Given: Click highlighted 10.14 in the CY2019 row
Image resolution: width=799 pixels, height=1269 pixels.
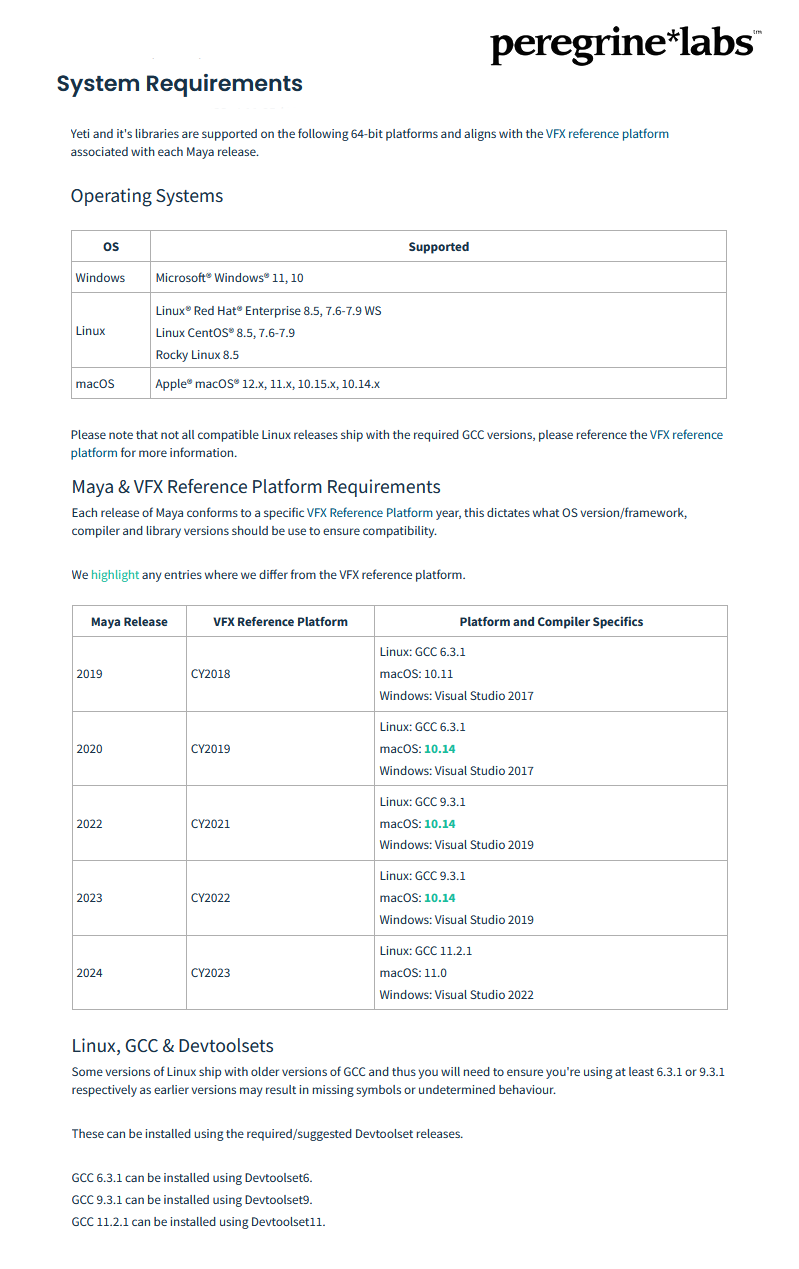Looking at the screenshot, I should [x=440, y=749].
